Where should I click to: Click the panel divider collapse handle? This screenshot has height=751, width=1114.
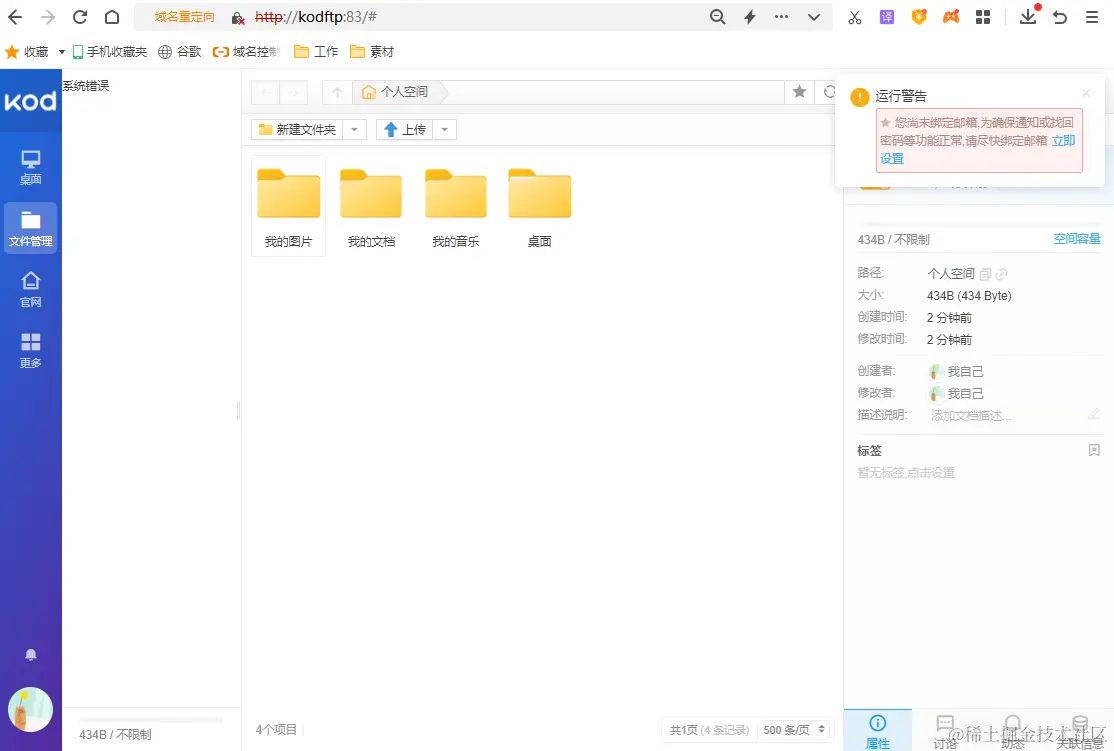point(238,410)
